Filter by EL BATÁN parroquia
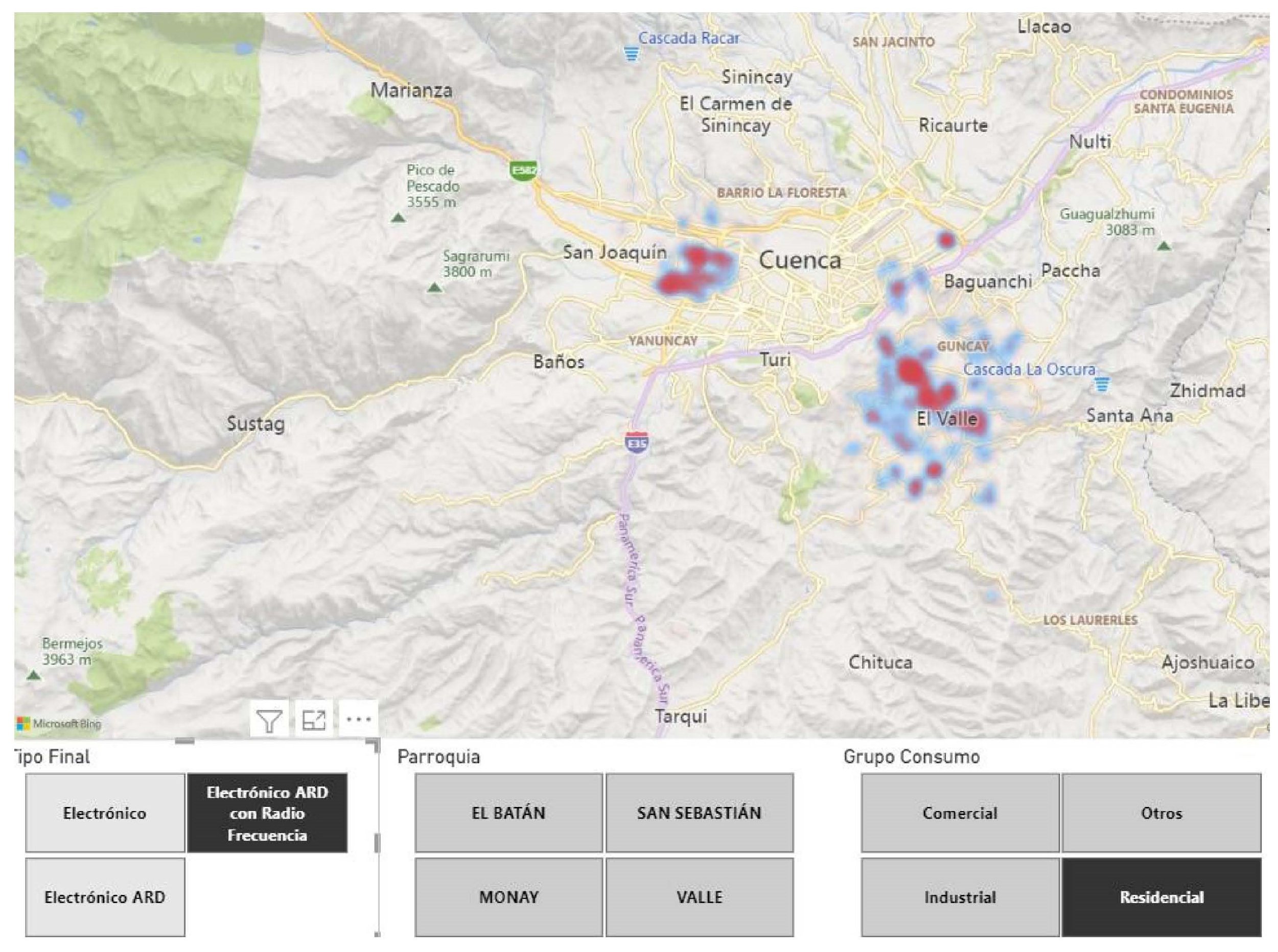This screenshot has height=952, width=1278. point(508,813)
